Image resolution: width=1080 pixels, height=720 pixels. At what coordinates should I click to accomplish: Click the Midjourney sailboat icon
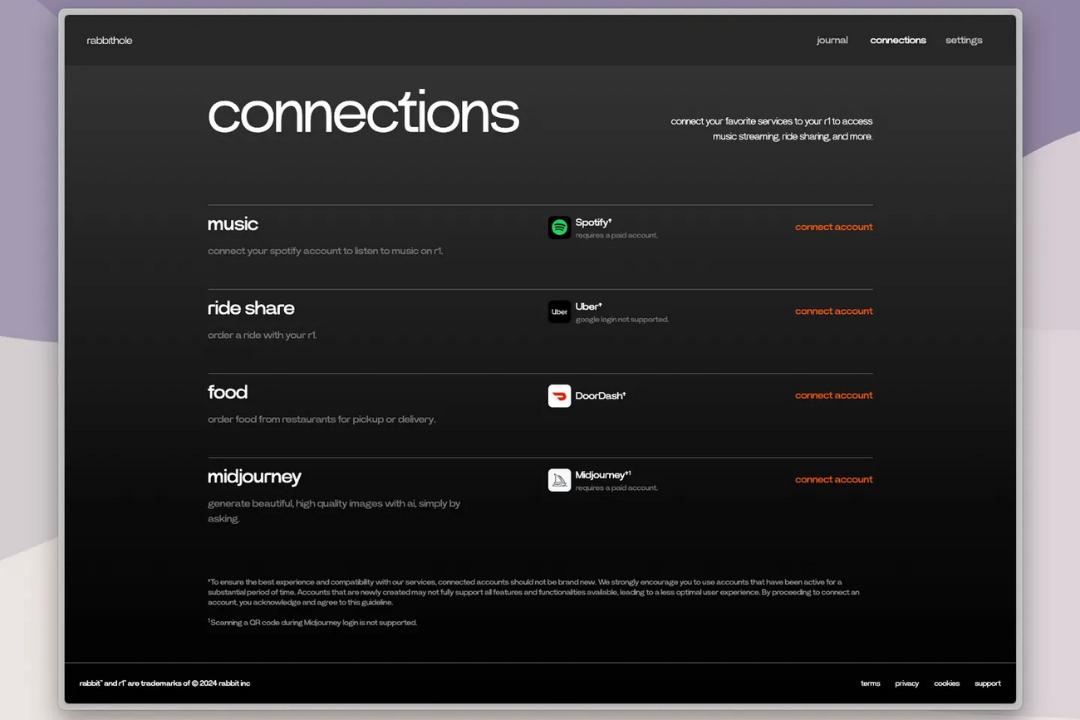point(559,480)
